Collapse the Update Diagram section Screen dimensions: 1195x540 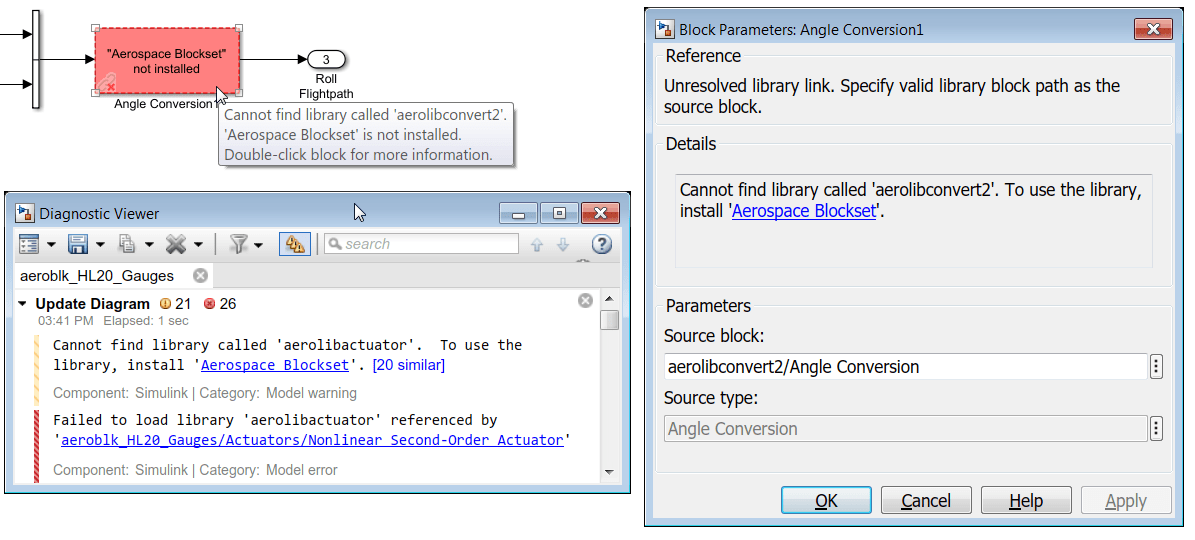coord(22,303)
